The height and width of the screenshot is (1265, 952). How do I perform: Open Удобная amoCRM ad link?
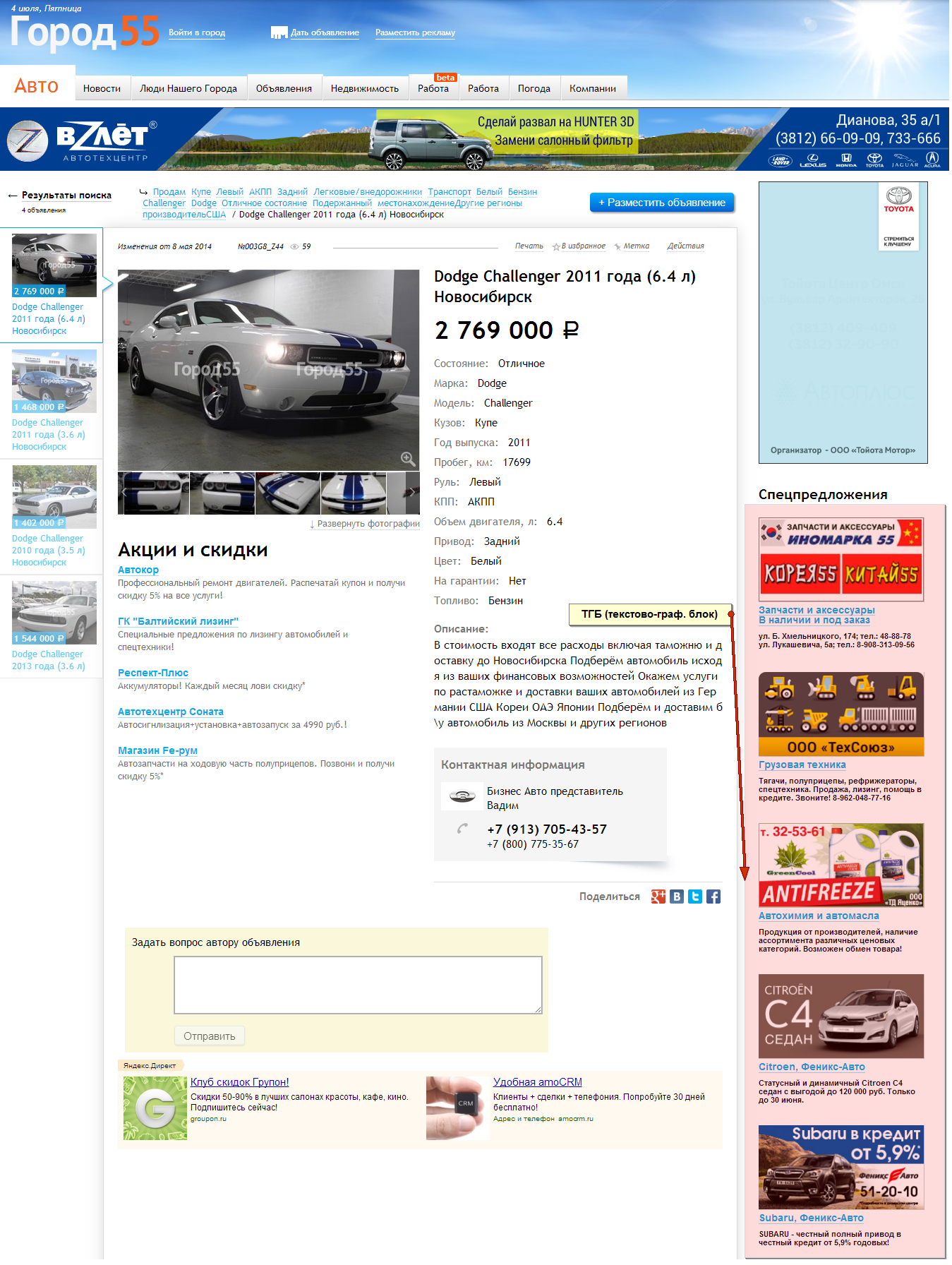point(538,1082)
